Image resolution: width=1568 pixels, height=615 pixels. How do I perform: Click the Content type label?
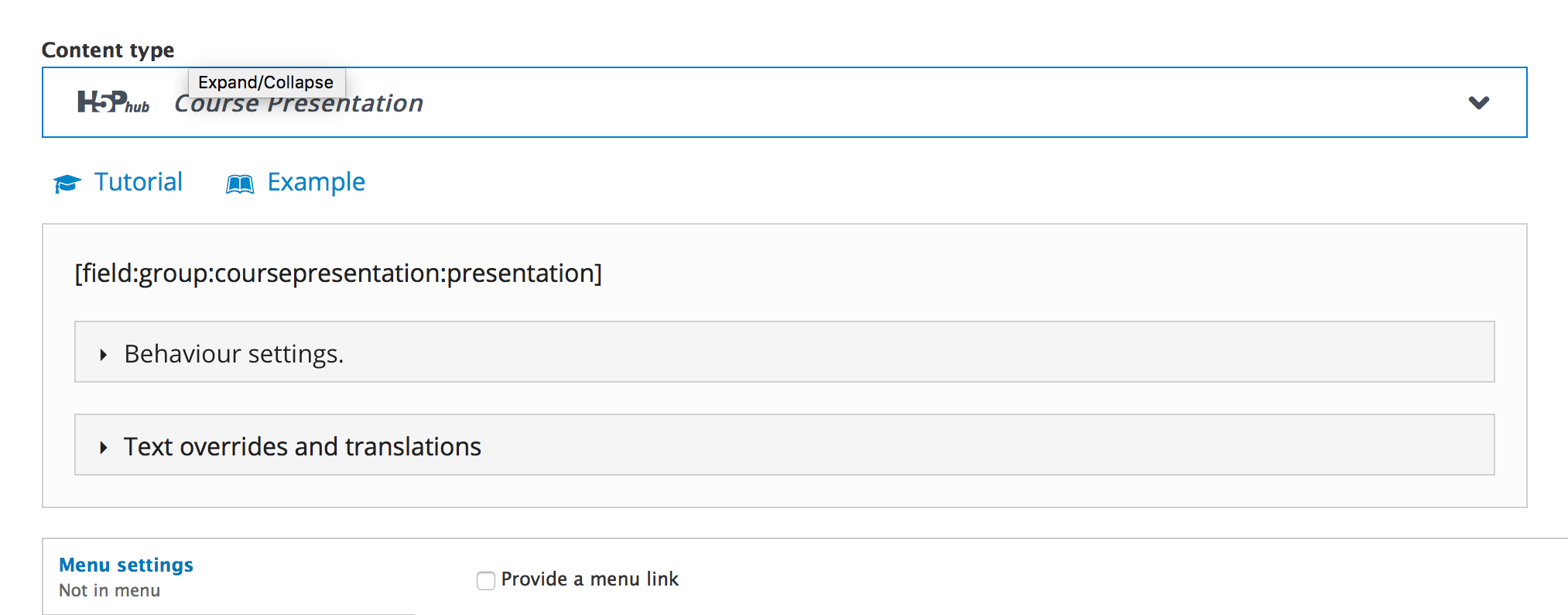(108, 50)
